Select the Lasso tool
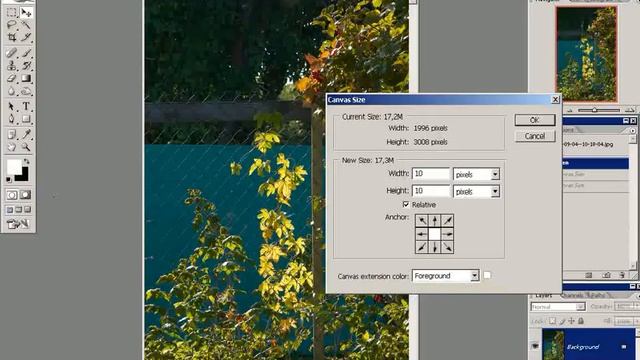 coord(12,25)
